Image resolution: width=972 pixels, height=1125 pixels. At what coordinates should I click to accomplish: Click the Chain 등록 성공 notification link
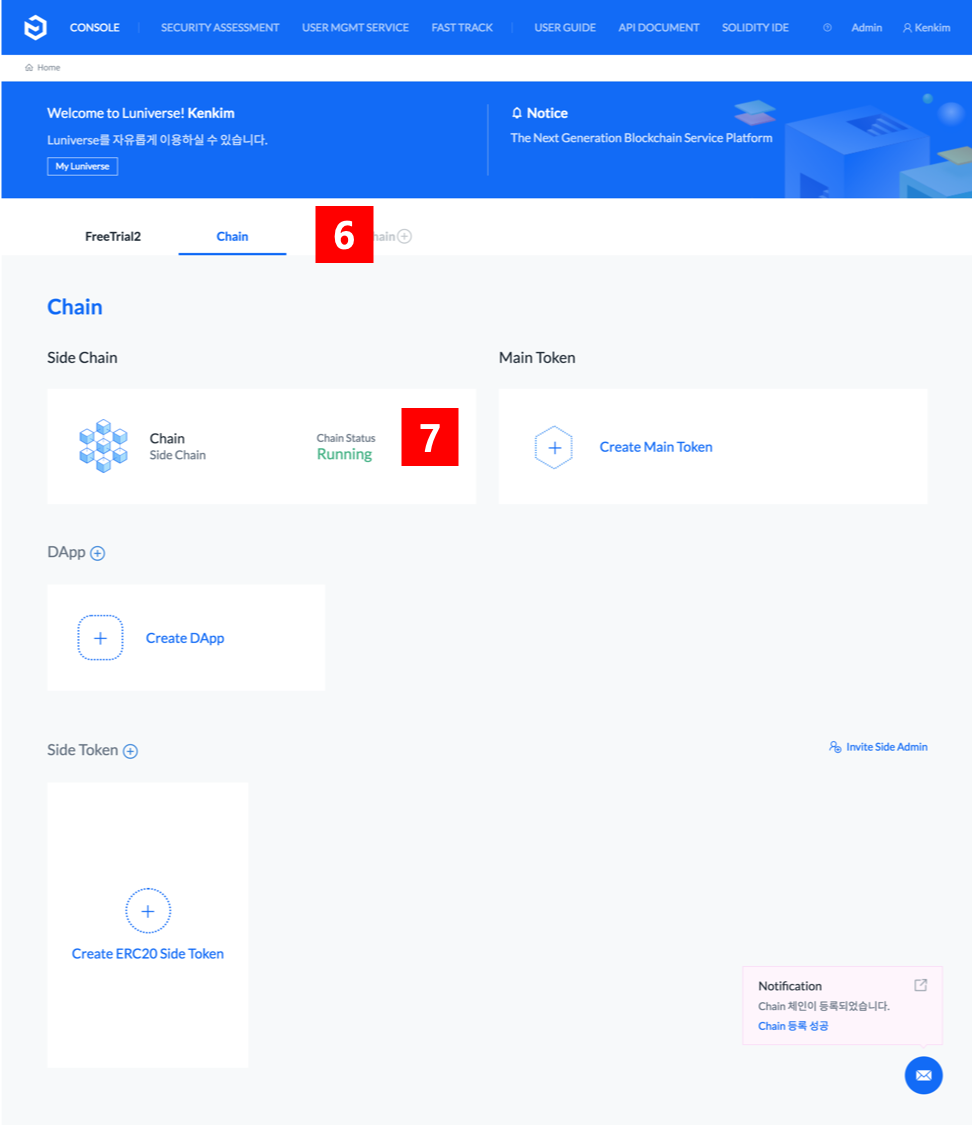tap(793, 1026)
